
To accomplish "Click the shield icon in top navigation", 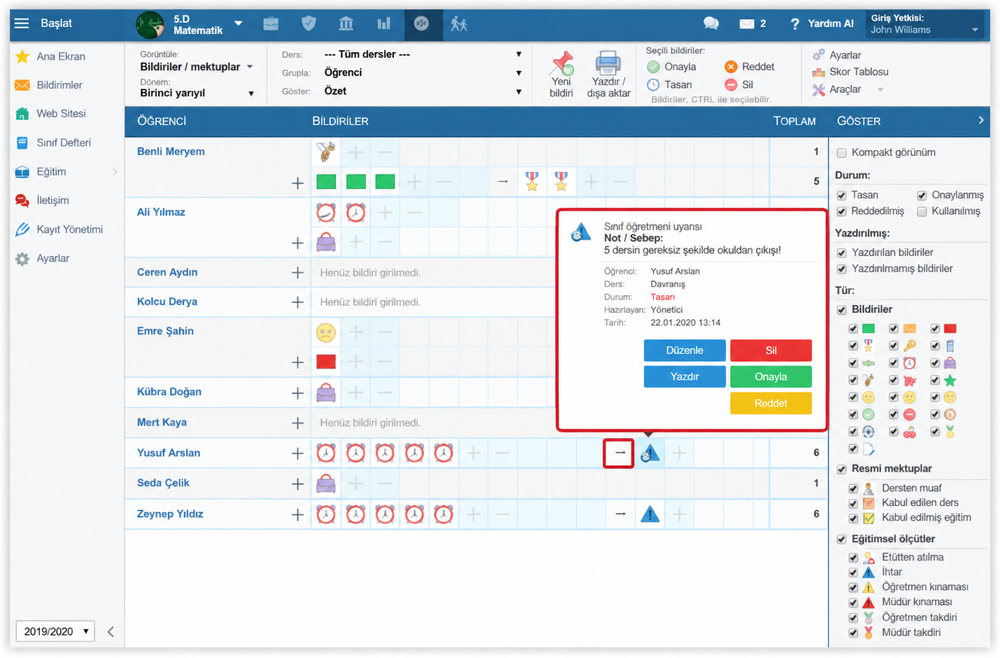I will point(309,24).
